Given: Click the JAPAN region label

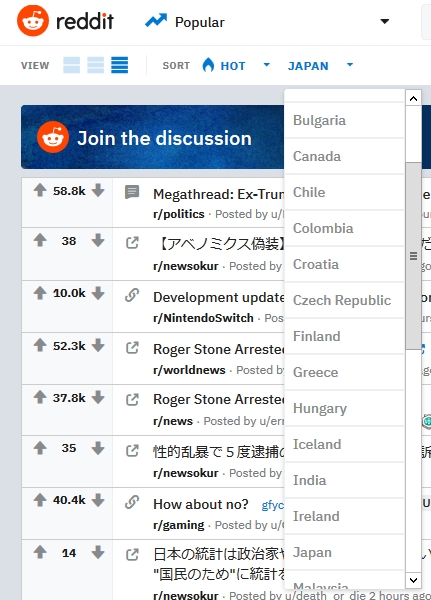Looking at the screenshot, I should [308, 66].
